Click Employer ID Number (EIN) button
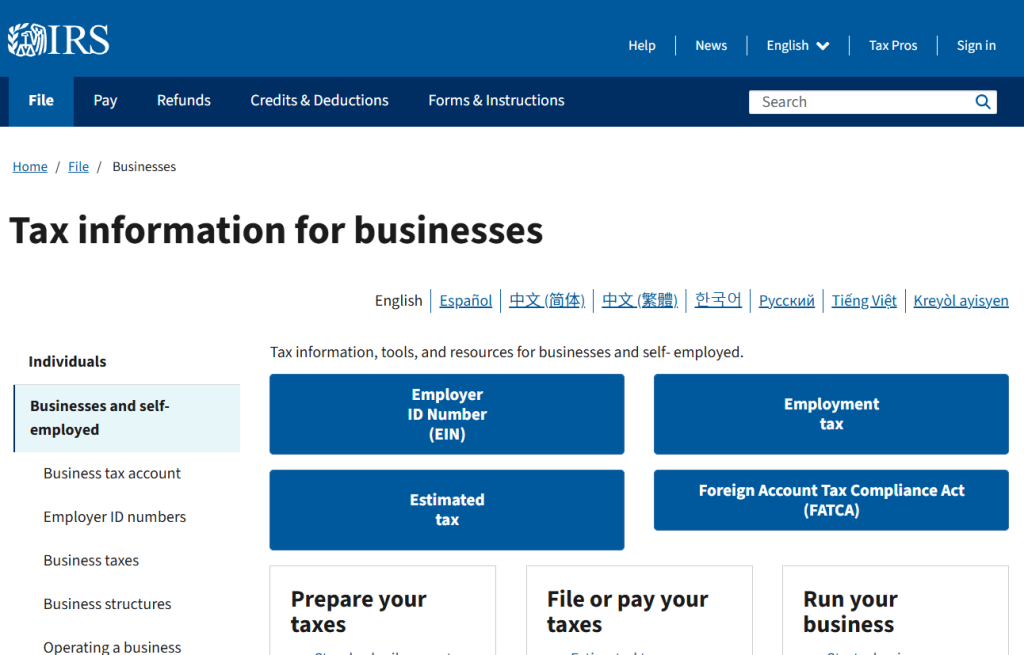Image resolution: width=1024 pixels, height=655 pixels. pyautogui.click(x=447, y=414)
